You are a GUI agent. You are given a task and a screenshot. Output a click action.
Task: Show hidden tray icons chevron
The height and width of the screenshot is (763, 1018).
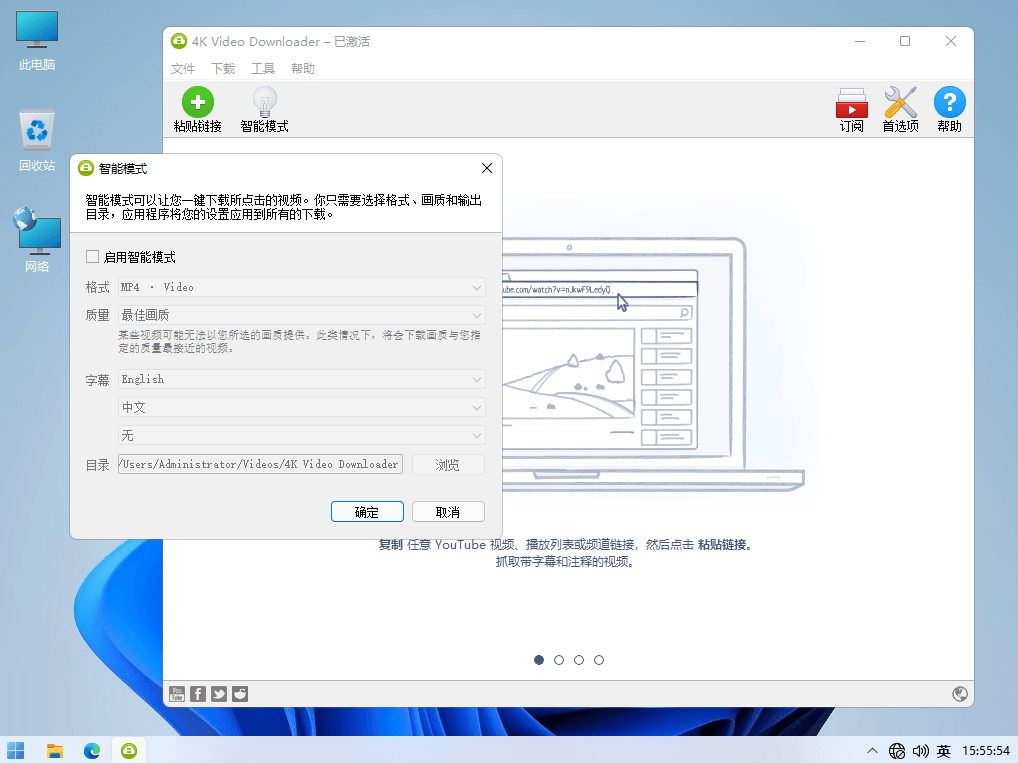(x=872, y=751)
